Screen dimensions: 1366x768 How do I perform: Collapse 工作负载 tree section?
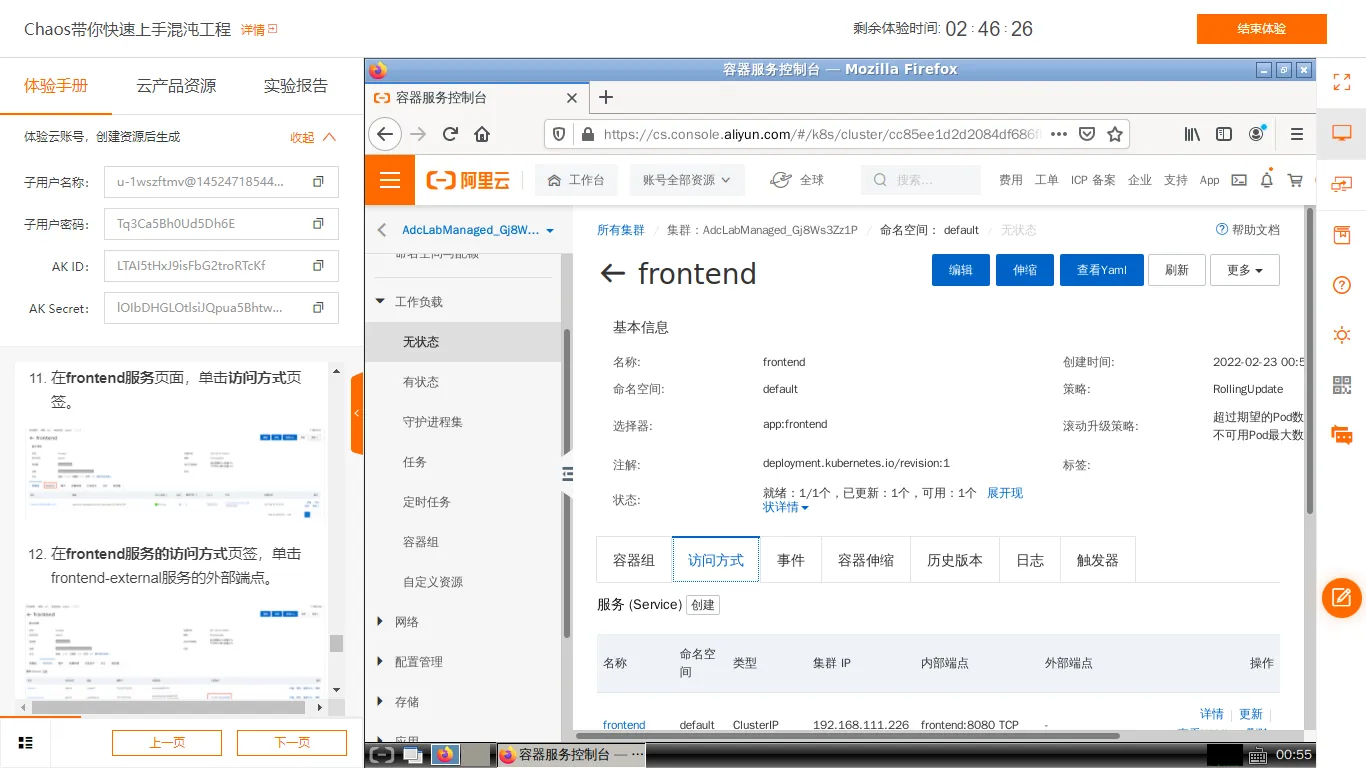(380, 301)
